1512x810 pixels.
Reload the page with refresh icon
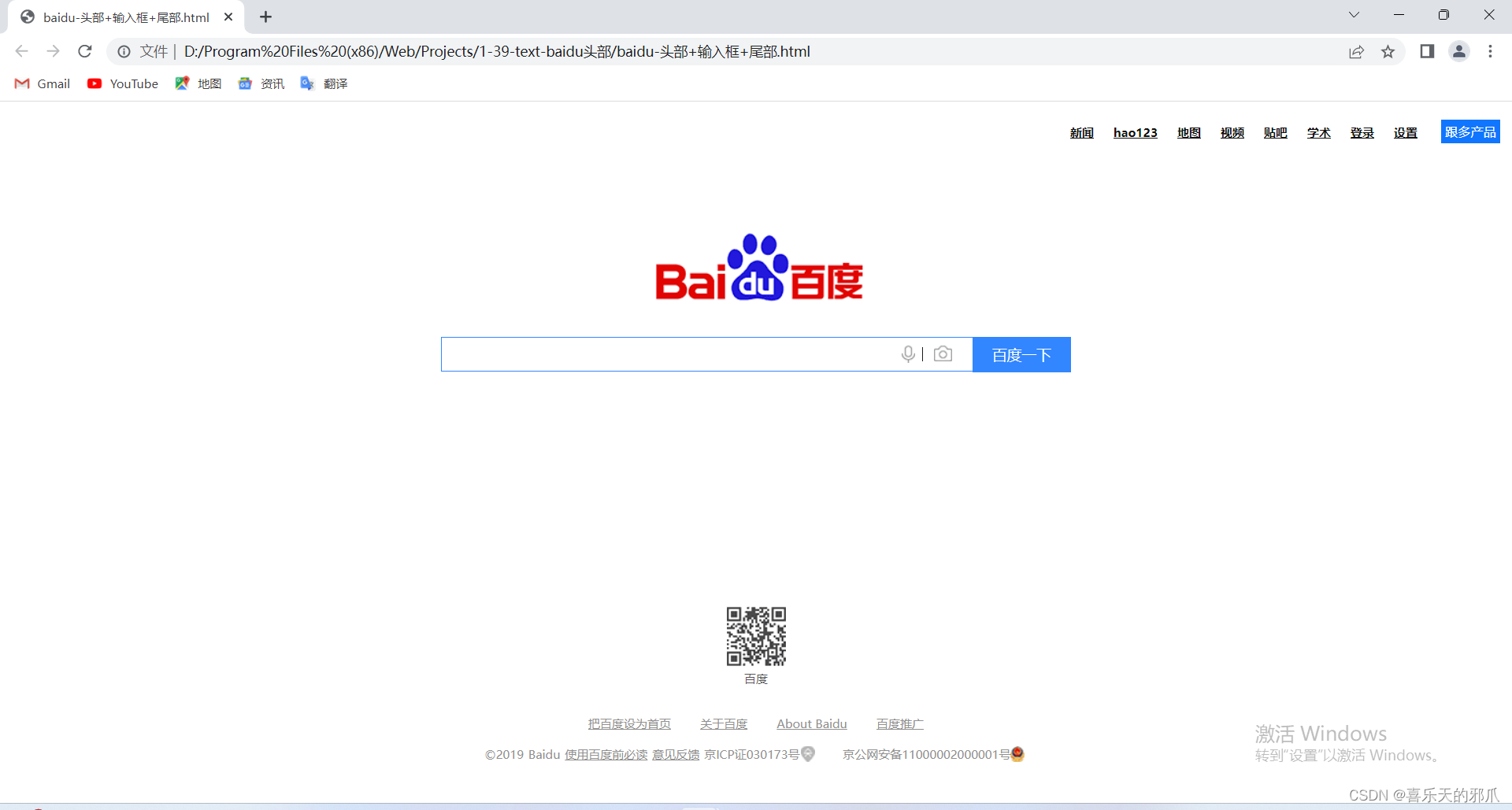click(85, 51)
